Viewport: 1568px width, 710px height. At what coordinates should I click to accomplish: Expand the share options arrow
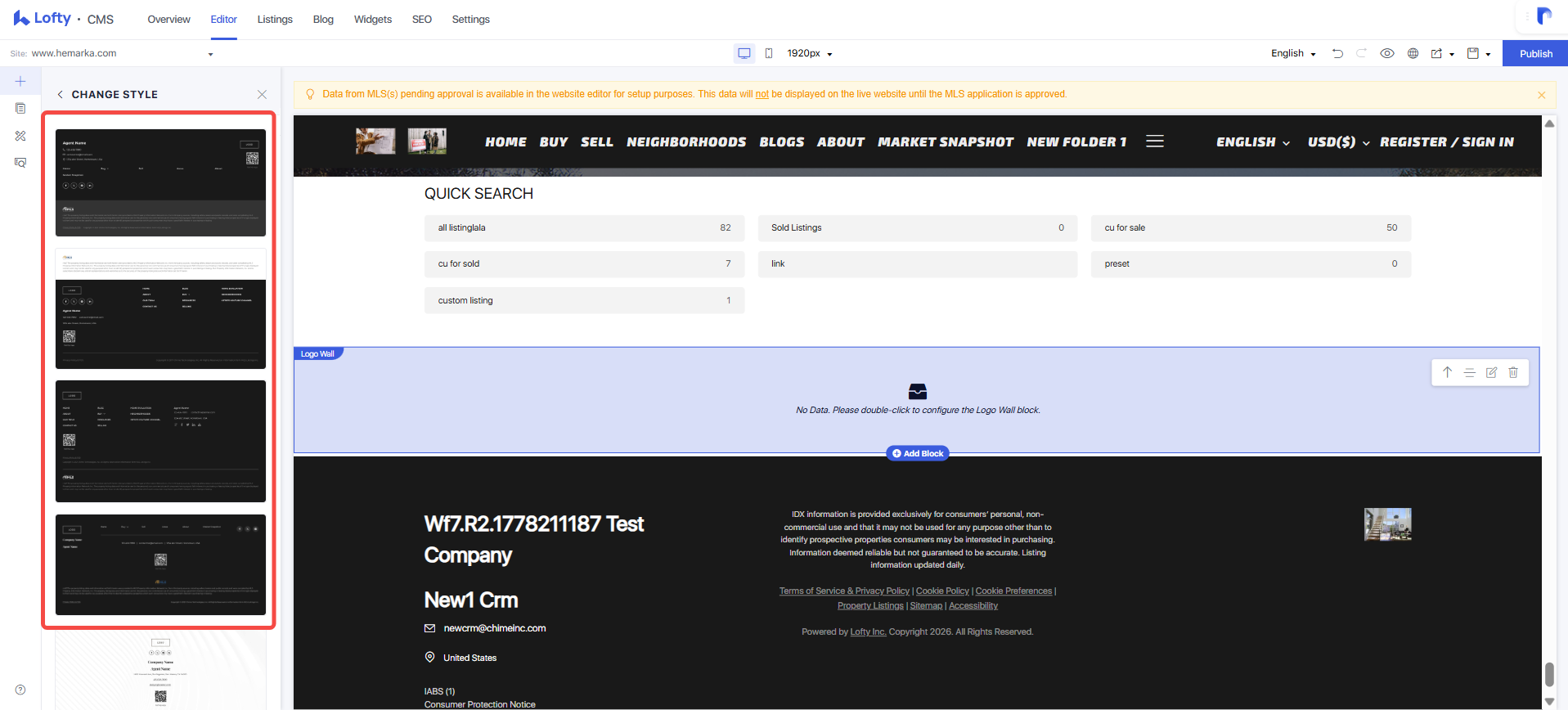[1452, 54]
